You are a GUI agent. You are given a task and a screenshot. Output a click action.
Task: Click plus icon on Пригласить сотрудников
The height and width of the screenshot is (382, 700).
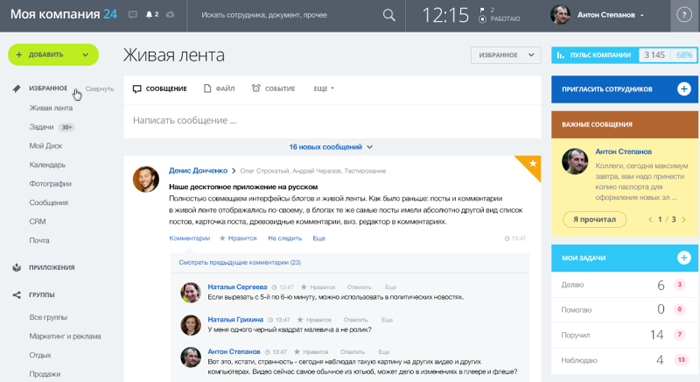click(684, 89)
